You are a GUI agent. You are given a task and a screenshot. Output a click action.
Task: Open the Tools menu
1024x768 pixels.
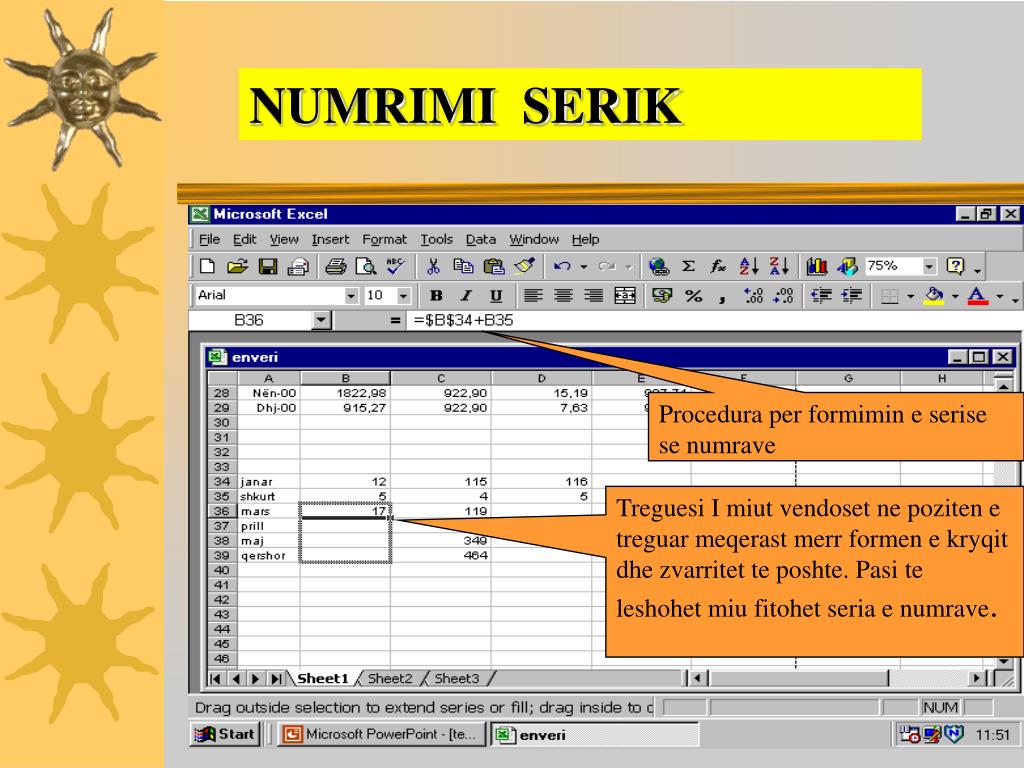[x=436, y=239]
